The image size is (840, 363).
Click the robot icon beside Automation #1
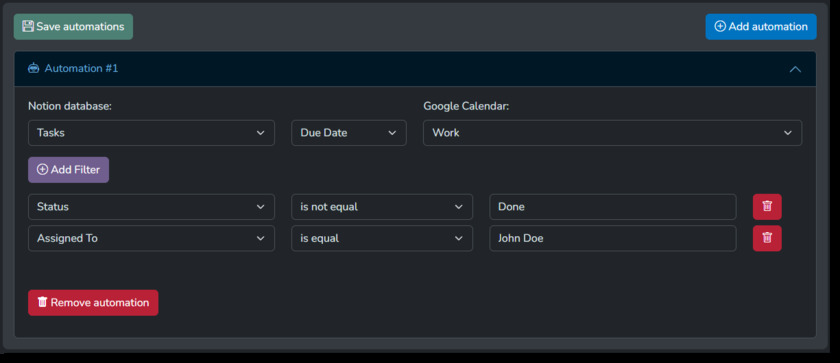34,69
